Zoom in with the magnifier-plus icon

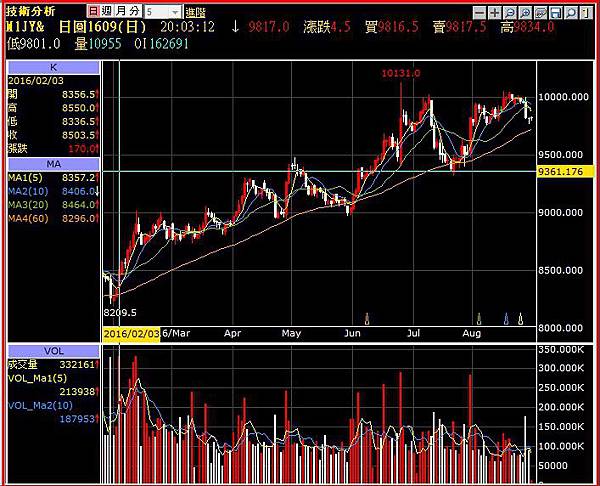(x=525, y=12)
